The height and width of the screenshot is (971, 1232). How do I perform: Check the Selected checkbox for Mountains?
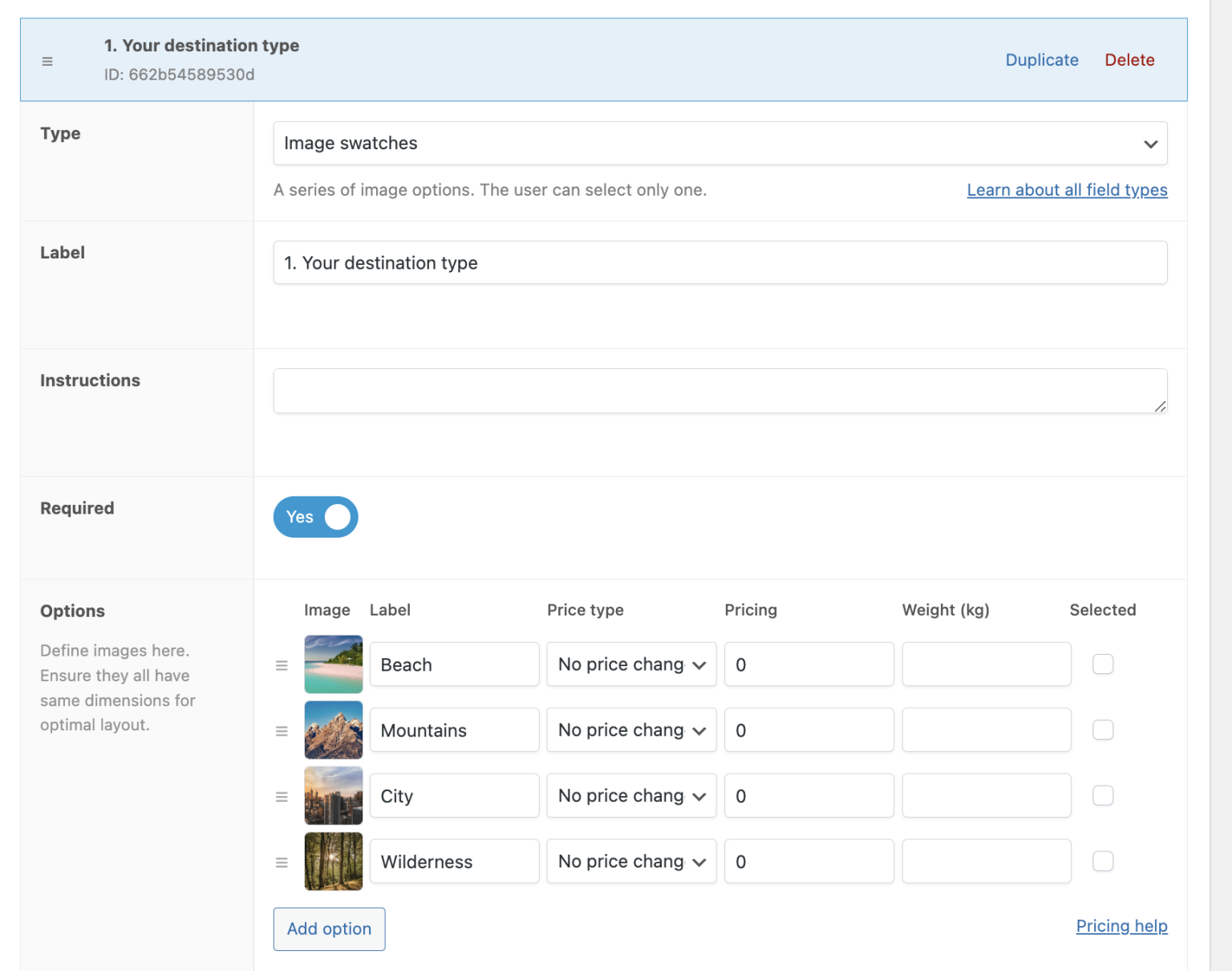click(1103, 729)
